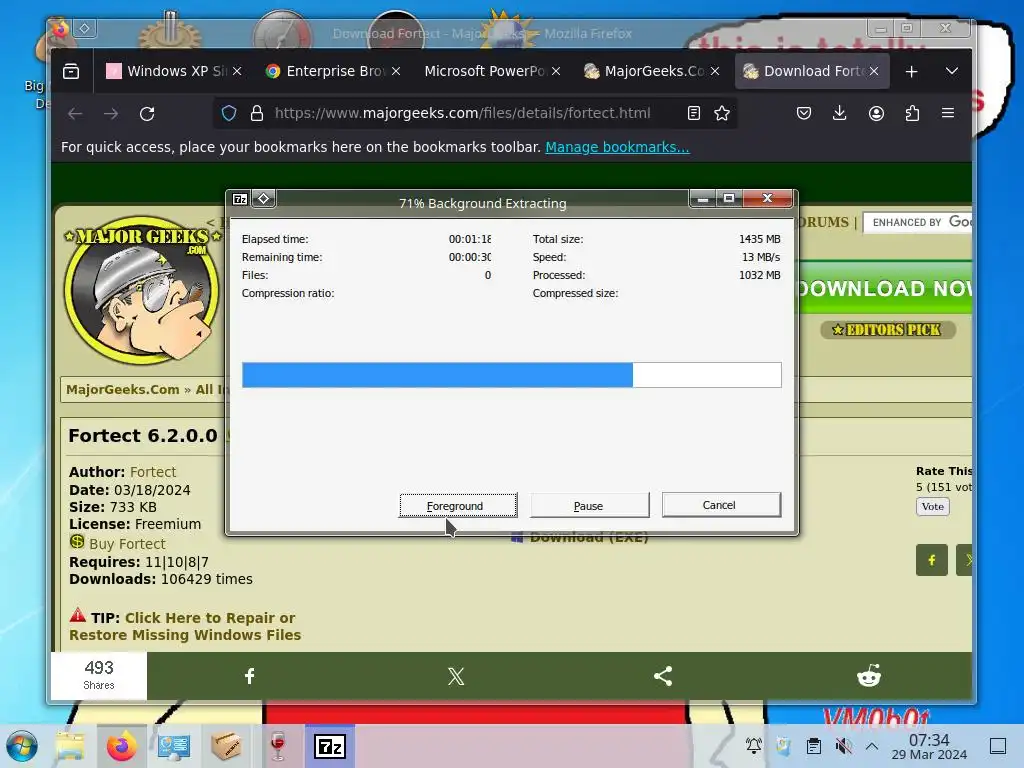Open TIP Click Here to Repair link
1024x768 pixels.
click(x=185, y=626)
